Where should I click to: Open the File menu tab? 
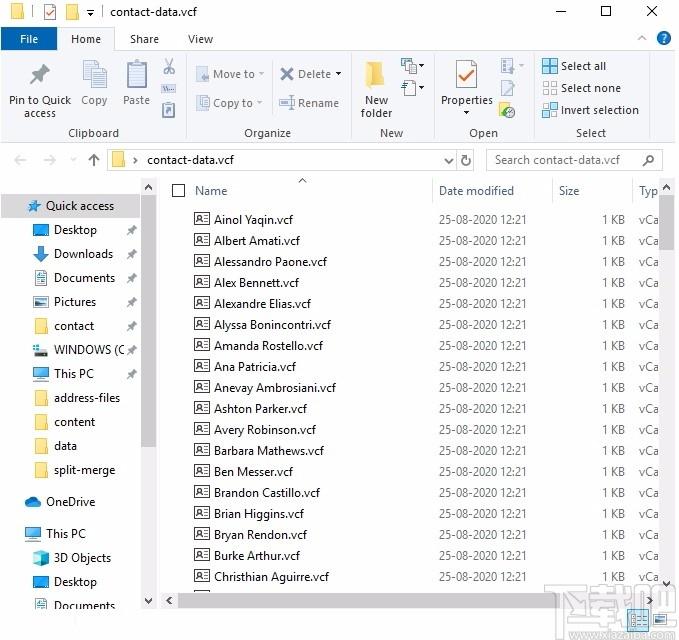coord(29,39)
